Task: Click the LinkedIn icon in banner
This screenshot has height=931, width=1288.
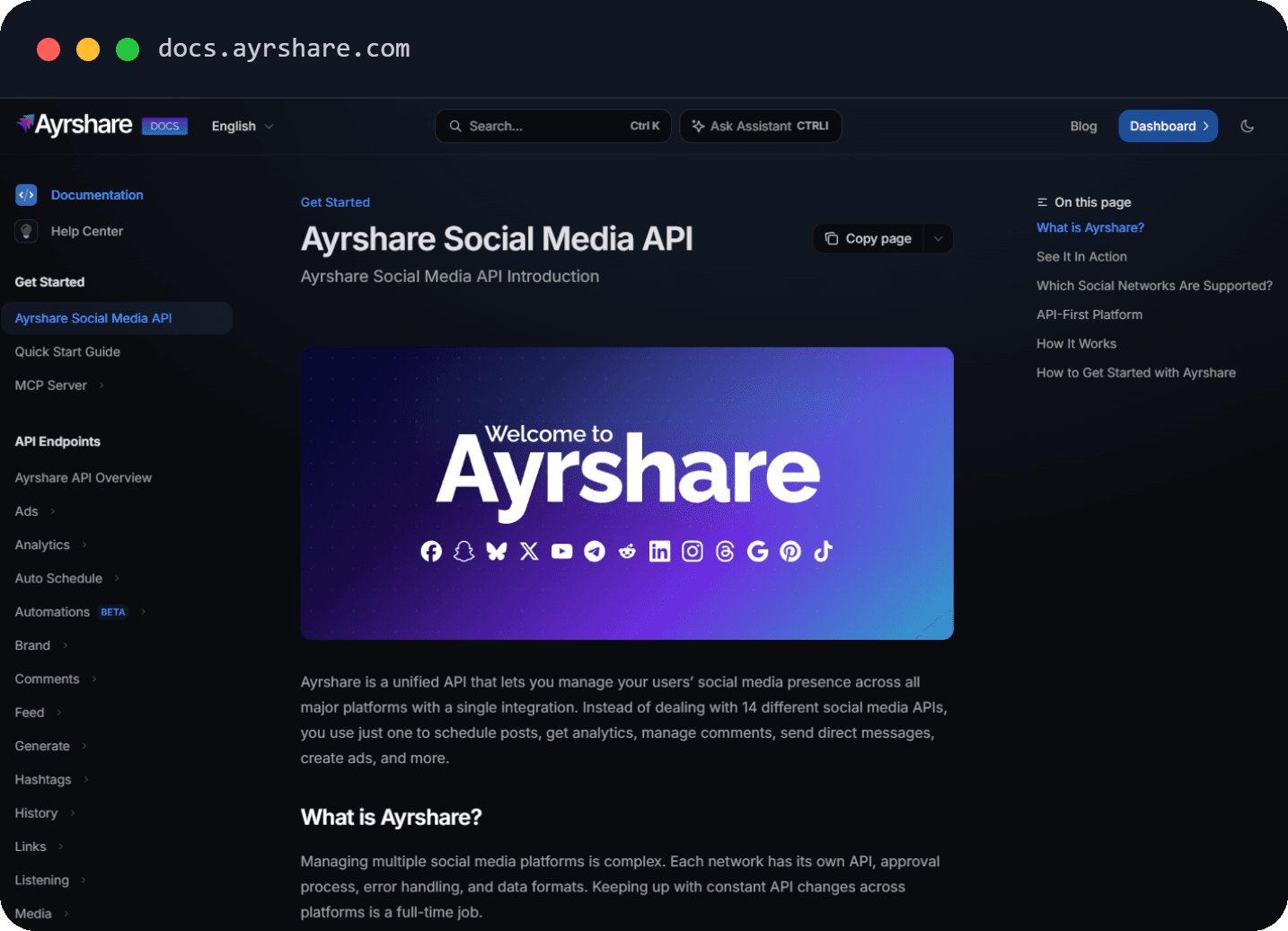Action: point(659,551)
